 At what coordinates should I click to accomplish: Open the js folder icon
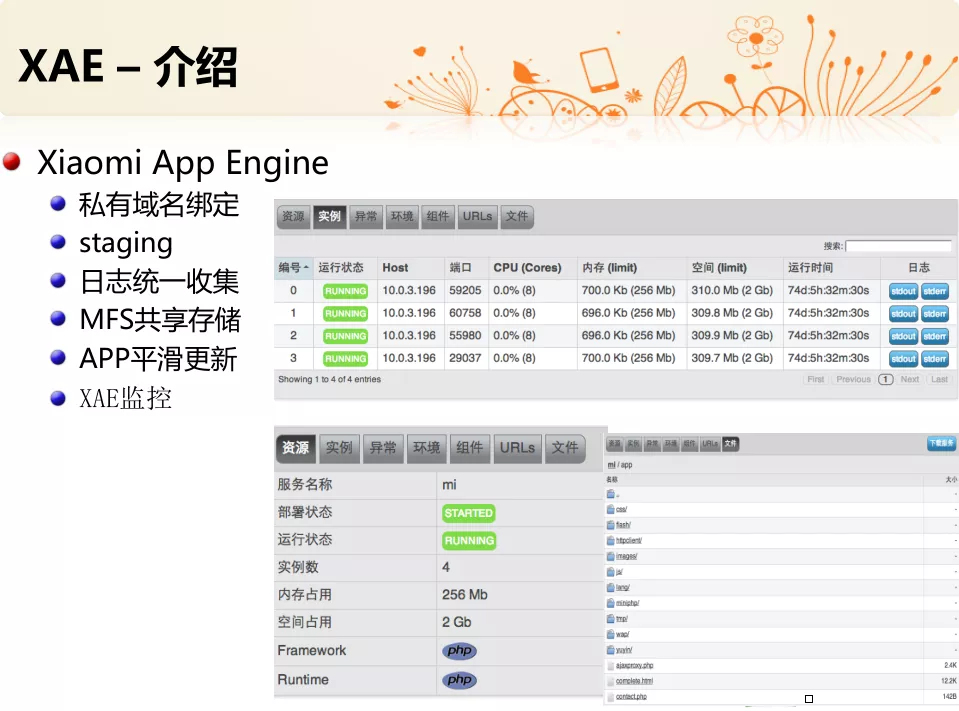610,572
